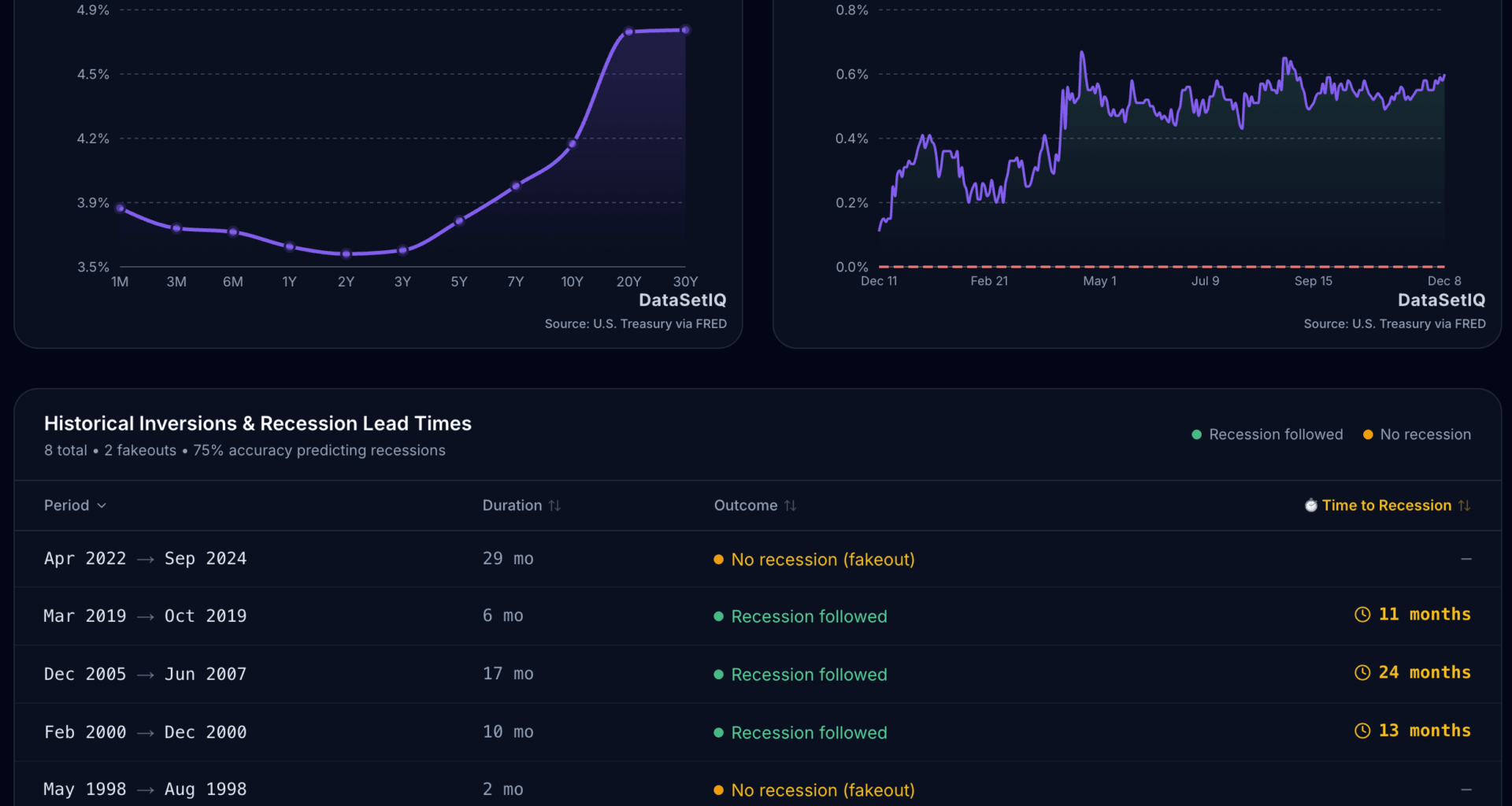Viewport: 1512px width, 806px height.
Task: Click the Outcome sort arrows icon
Action: (x=790, y=505)
